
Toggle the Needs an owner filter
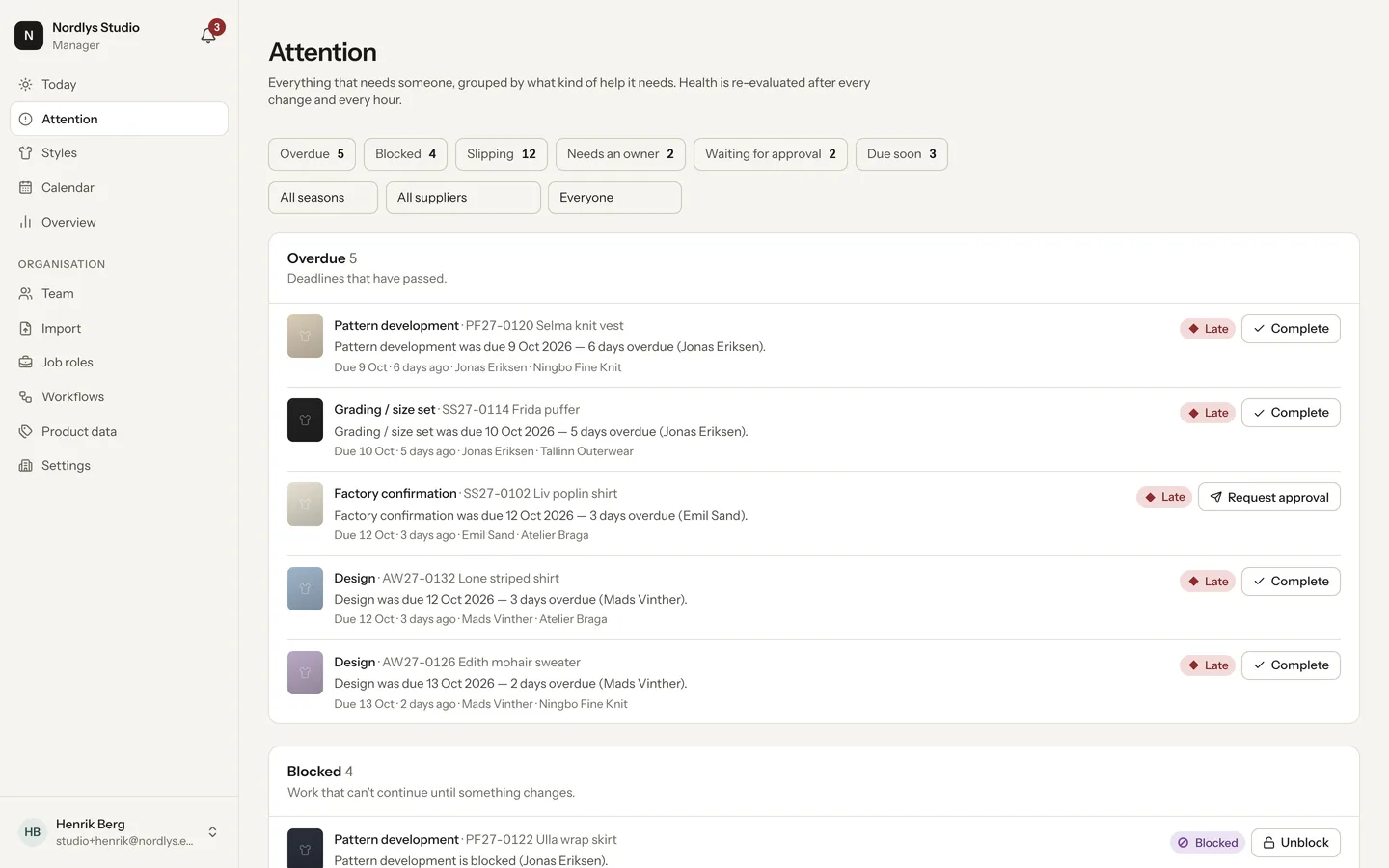(x=620, y=154)
